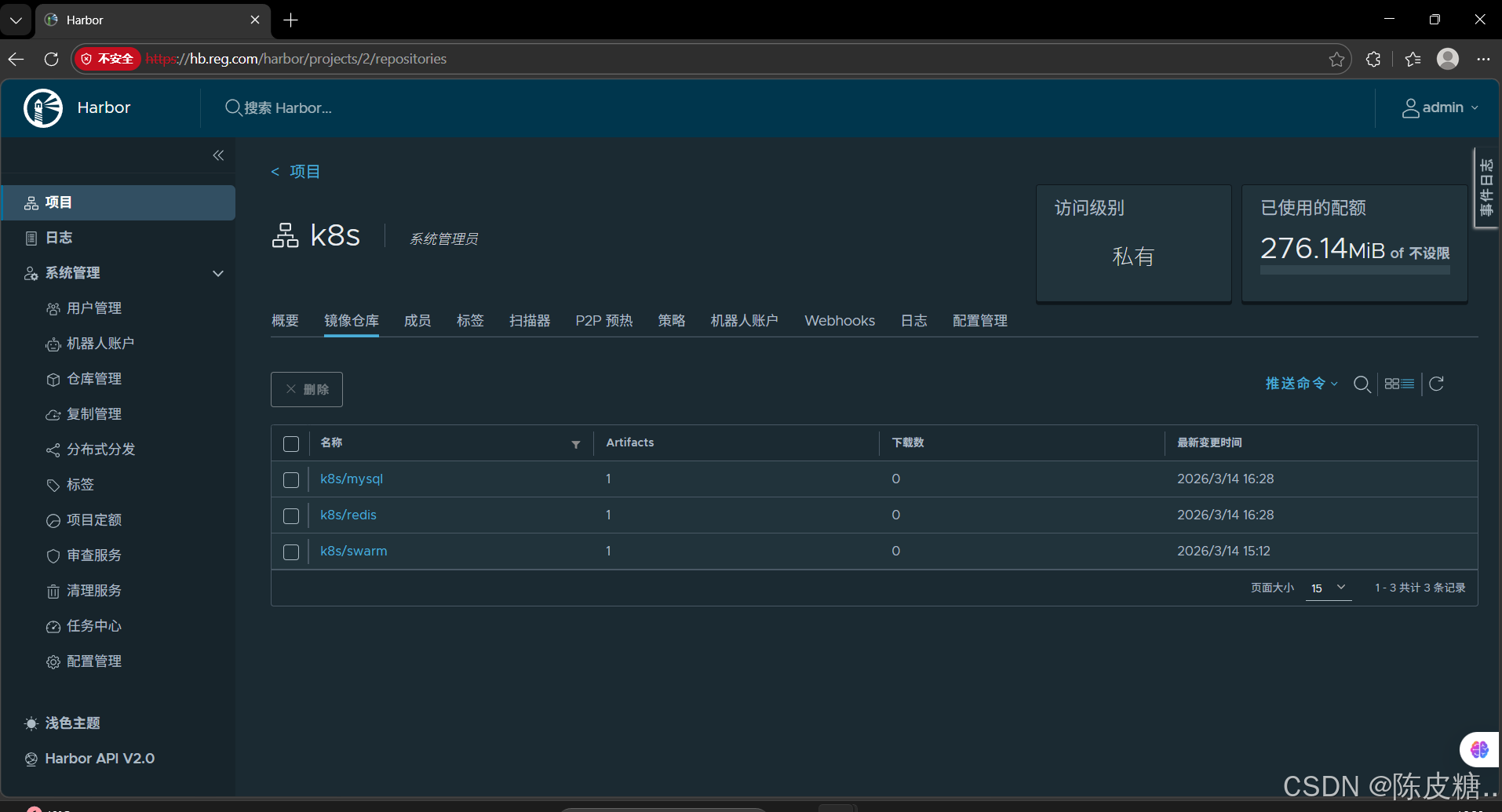Open the browser settings ellipsis menu
1502x812 pixels.
click(1483, 59)
